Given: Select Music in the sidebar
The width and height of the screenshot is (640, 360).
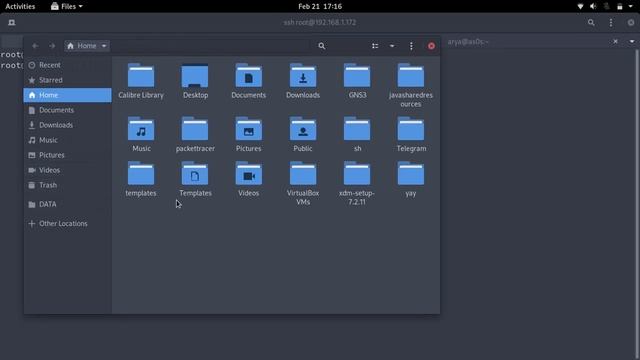Looking at the screenshot, I should point(67,140).
